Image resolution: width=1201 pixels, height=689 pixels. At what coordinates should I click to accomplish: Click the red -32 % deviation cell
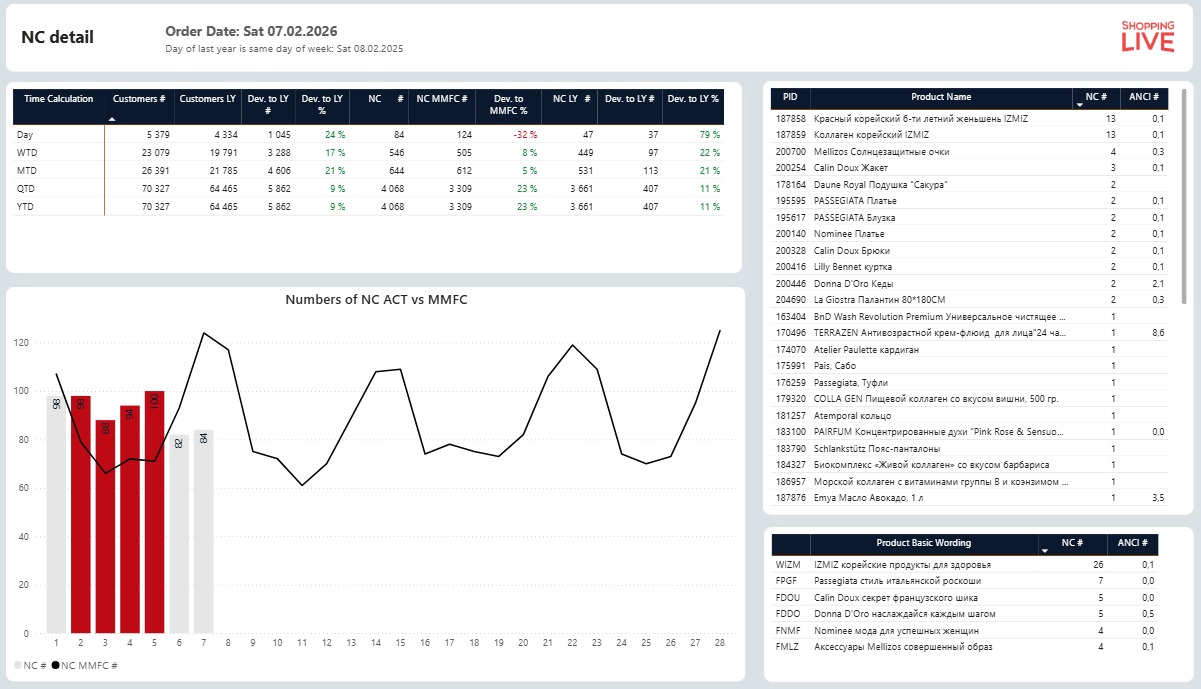[x=525, y=134]
